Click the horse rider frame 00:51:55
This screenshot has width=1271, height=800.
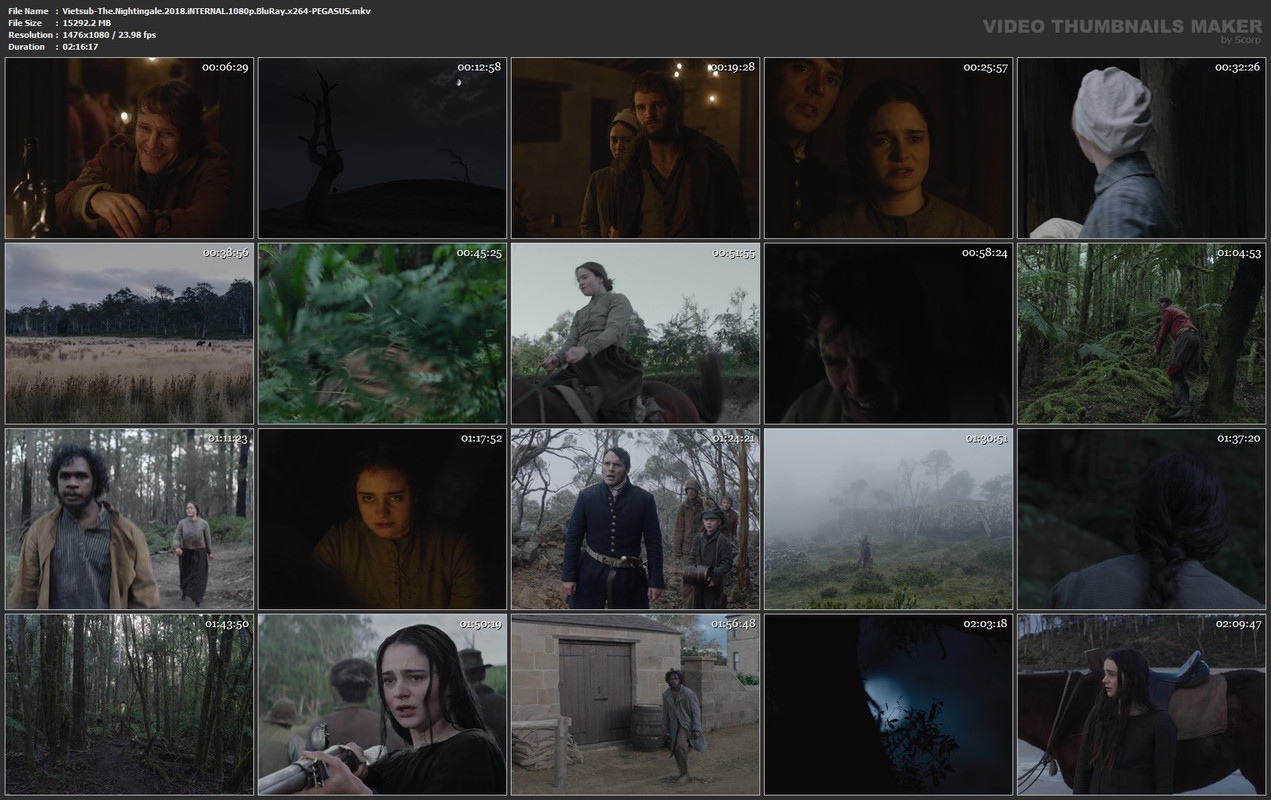[635, 334]
